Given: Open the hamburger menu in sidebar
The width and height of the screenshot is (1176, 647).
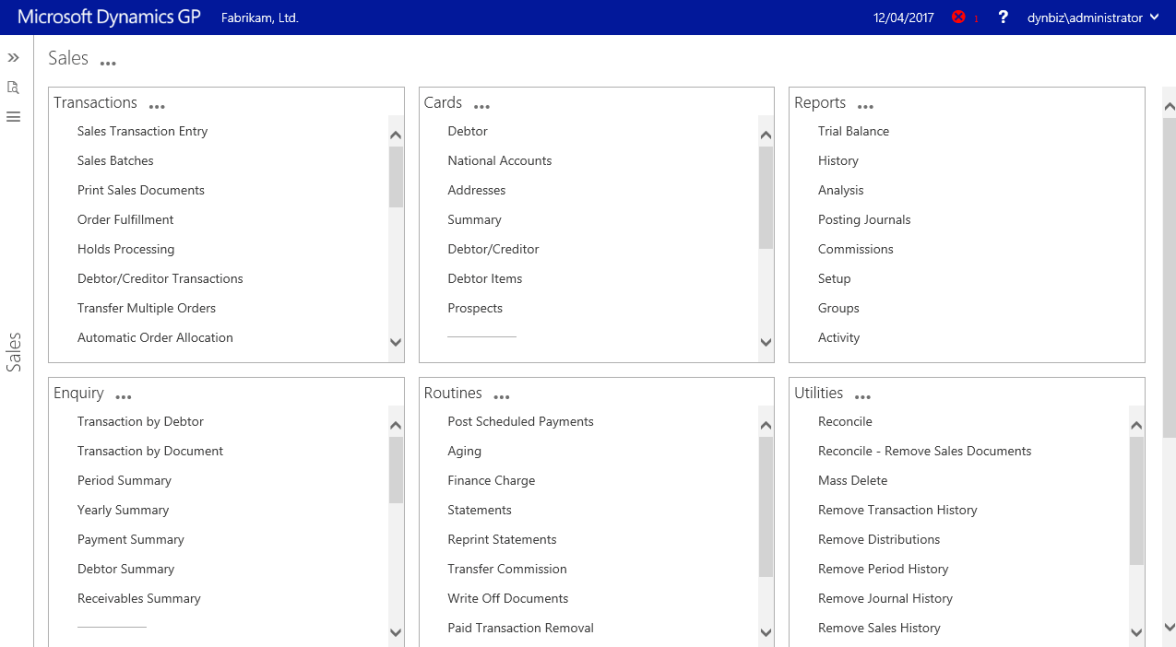Looking at the screenshot, I should tap(14, 117).
